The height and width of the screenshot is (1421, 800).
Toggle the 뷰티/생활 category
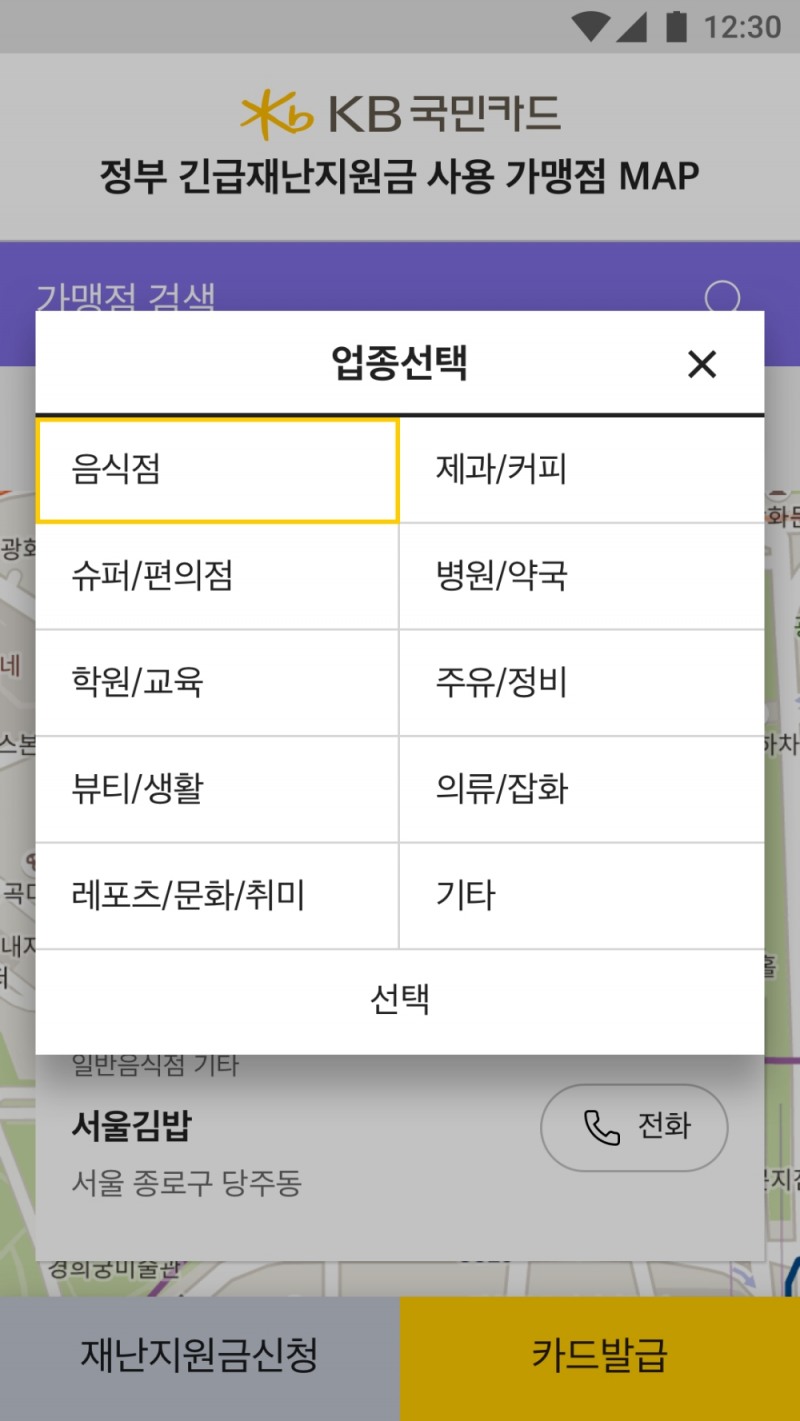216,789
